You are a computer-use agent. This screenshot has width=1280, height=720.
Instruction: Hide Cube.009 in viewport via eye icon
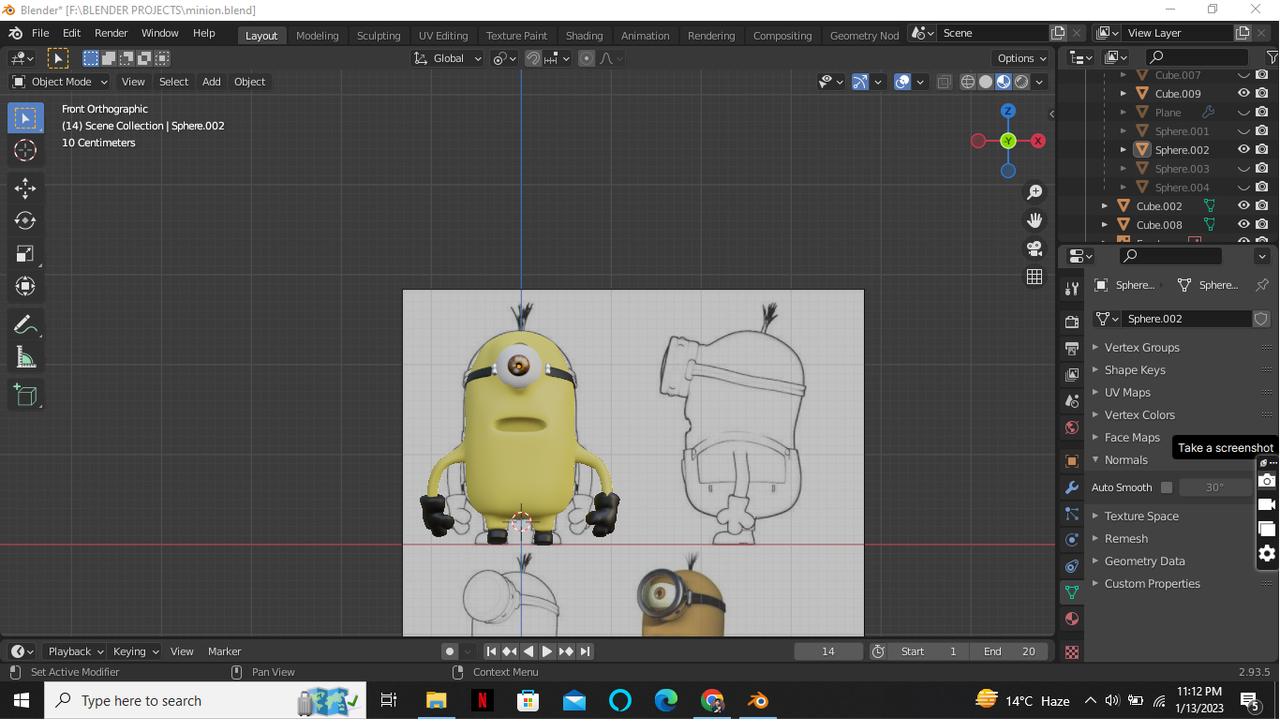(x=1244, y=94)
